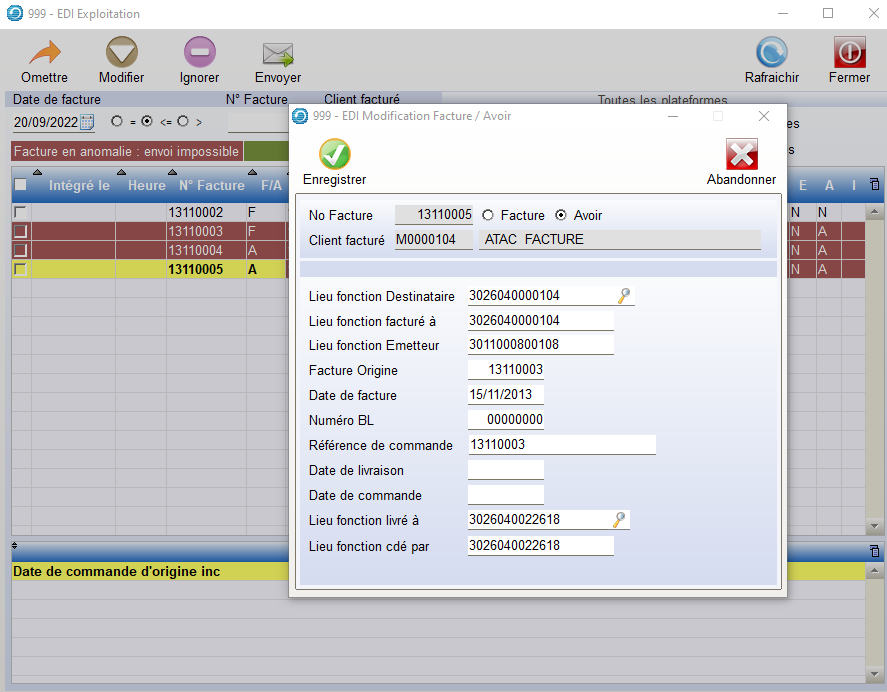Click the Ignorer purple icon
The height and width of the screenshot is (692, 887).
tap(199, 54)
